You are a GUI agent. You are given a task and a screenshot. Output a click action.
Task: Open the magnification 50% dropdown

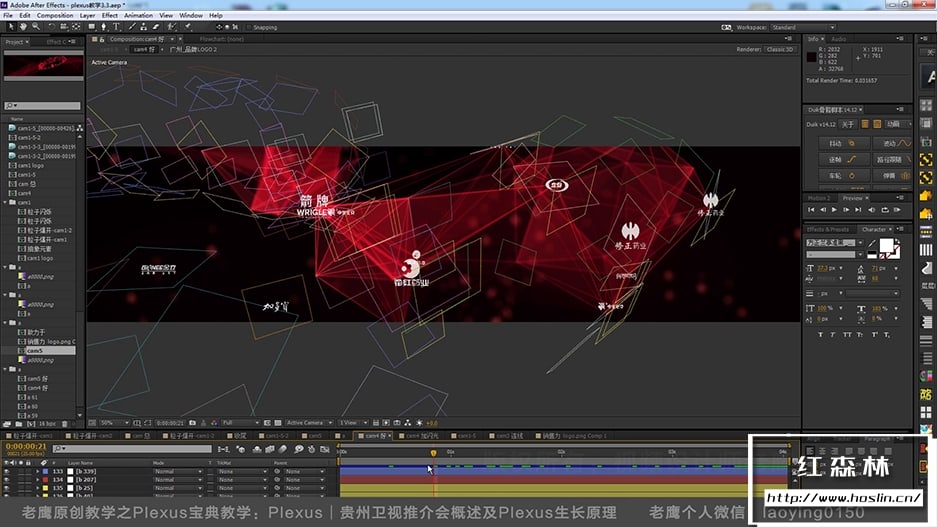pos(114,423)
